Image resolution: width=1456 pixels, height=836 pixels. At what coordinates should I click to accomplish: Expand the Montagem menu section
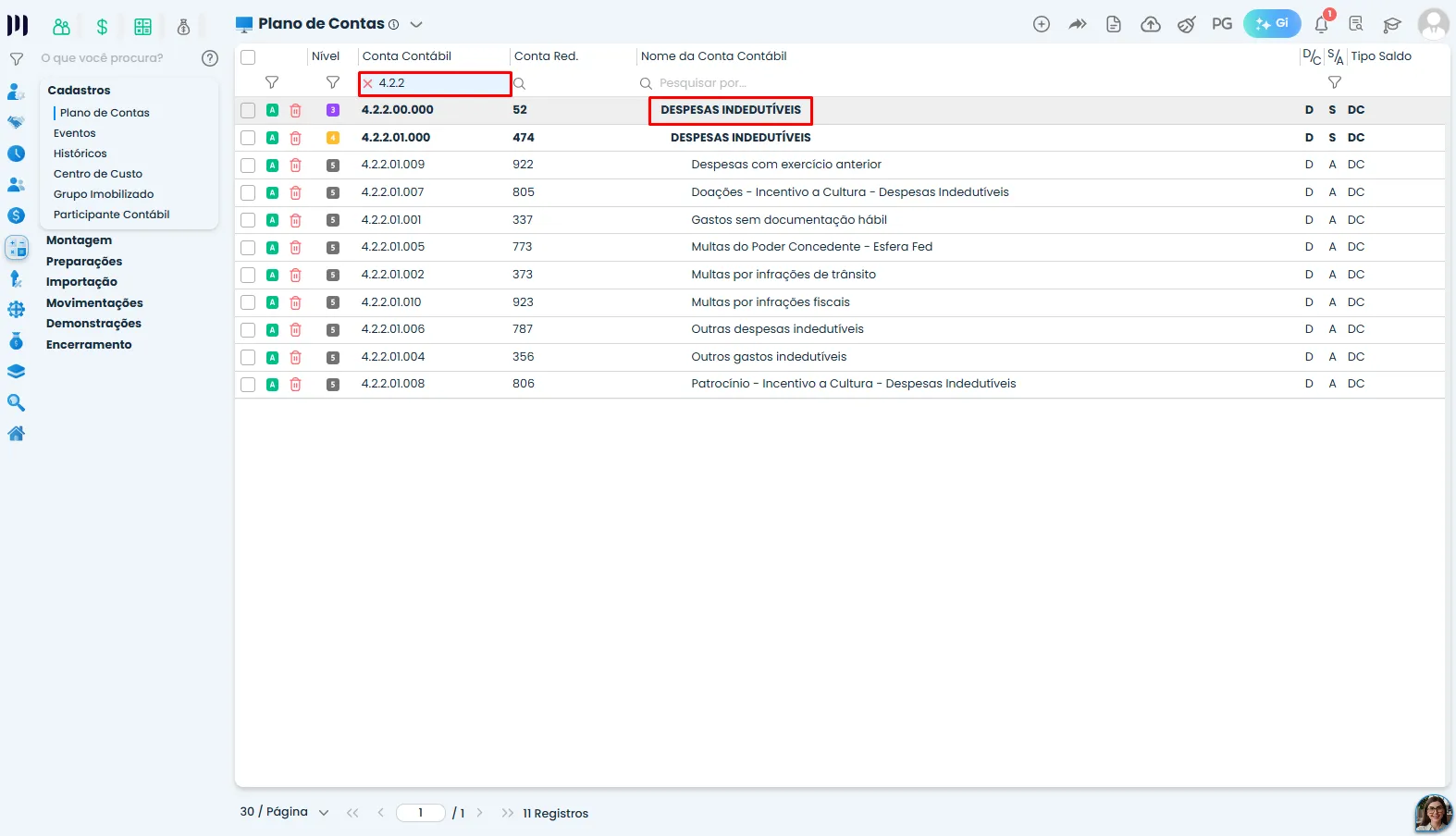[x=79, y=240]
